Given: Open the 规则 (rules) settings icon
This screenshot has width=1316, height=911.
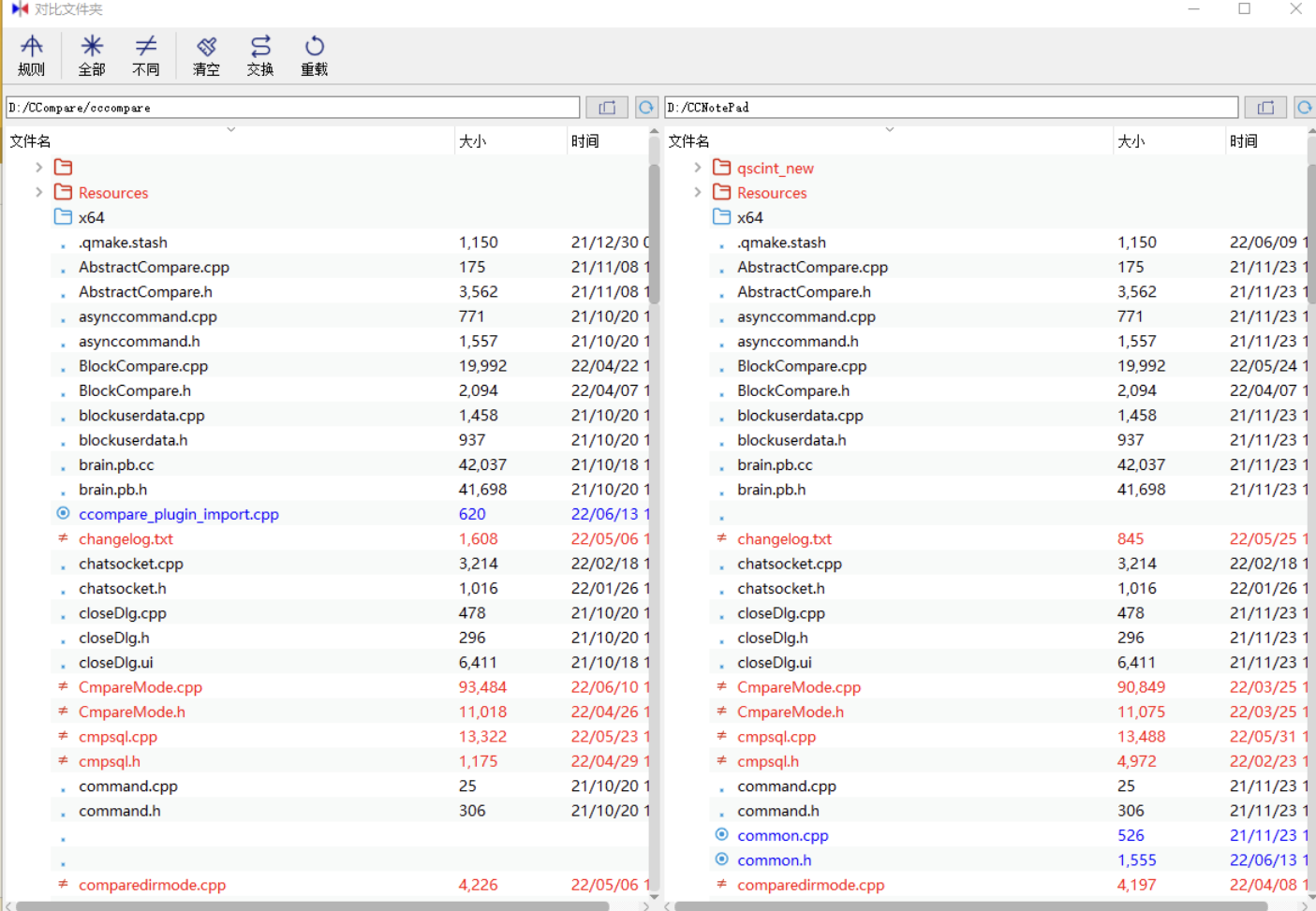Looking at the screenshot, I should [32, 53].
